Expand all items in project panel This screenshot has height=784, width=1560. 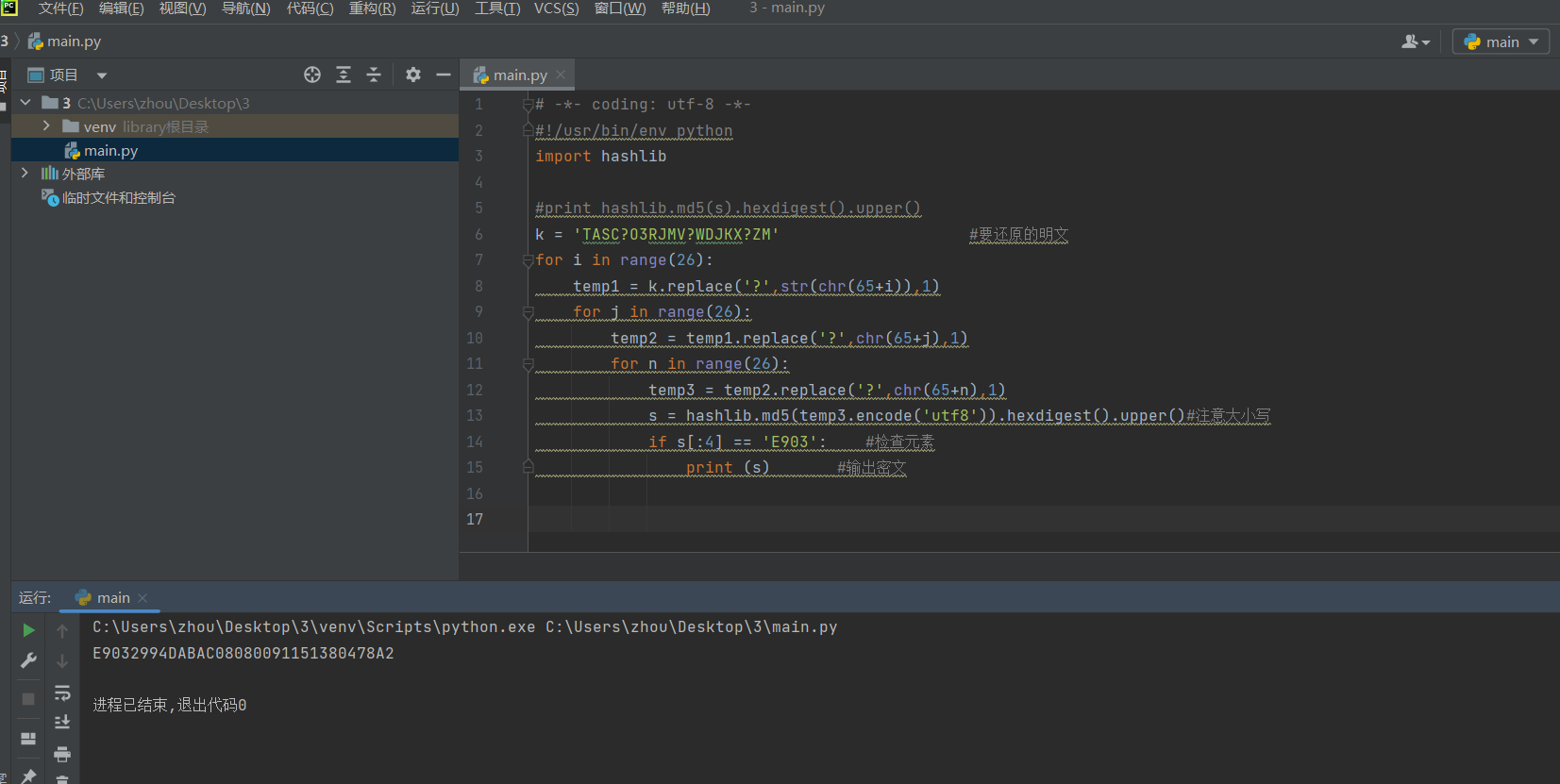(344, 75)
